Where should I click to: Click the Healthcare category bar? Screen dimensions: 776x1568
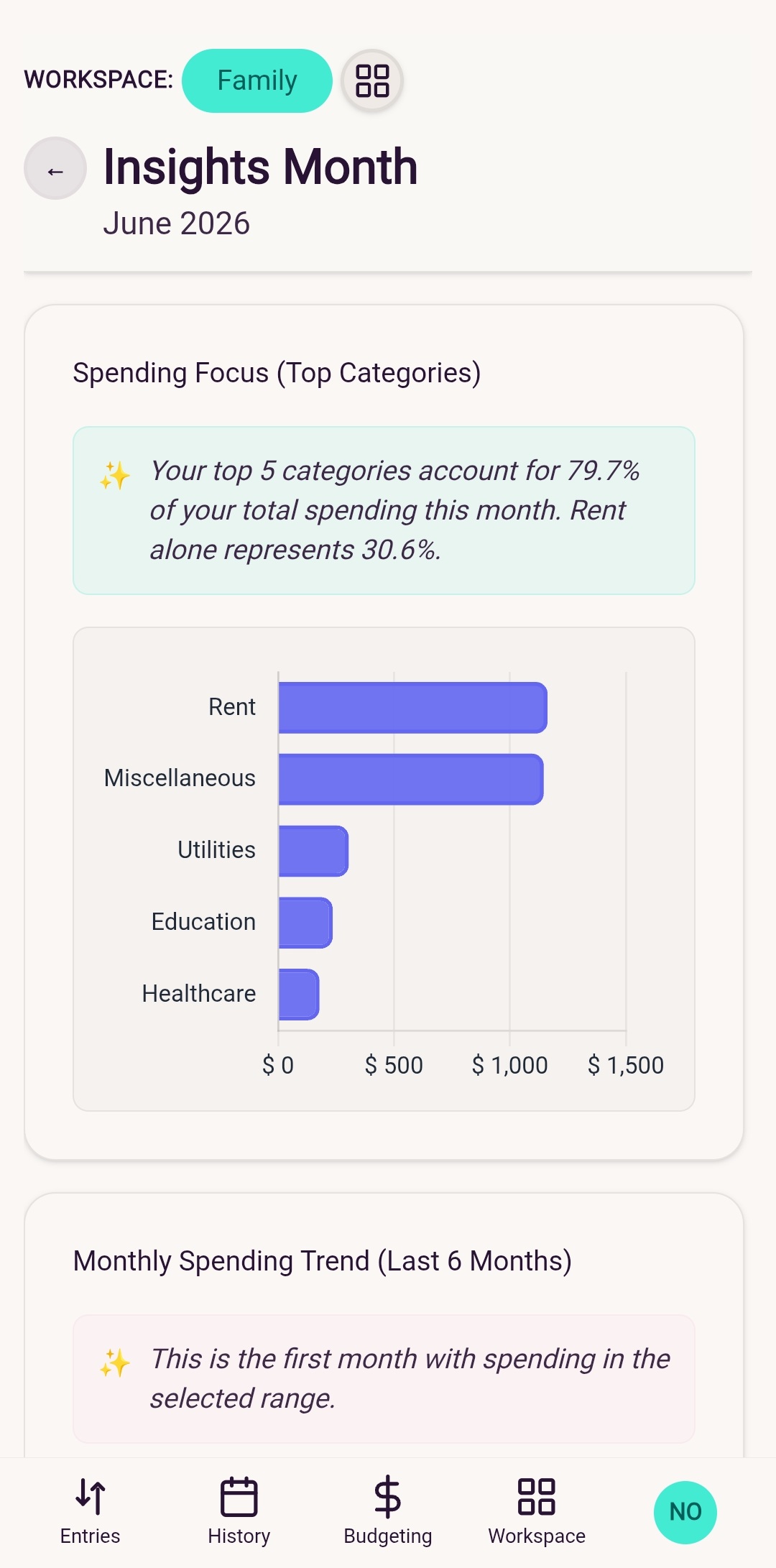[x=299, y=995]
